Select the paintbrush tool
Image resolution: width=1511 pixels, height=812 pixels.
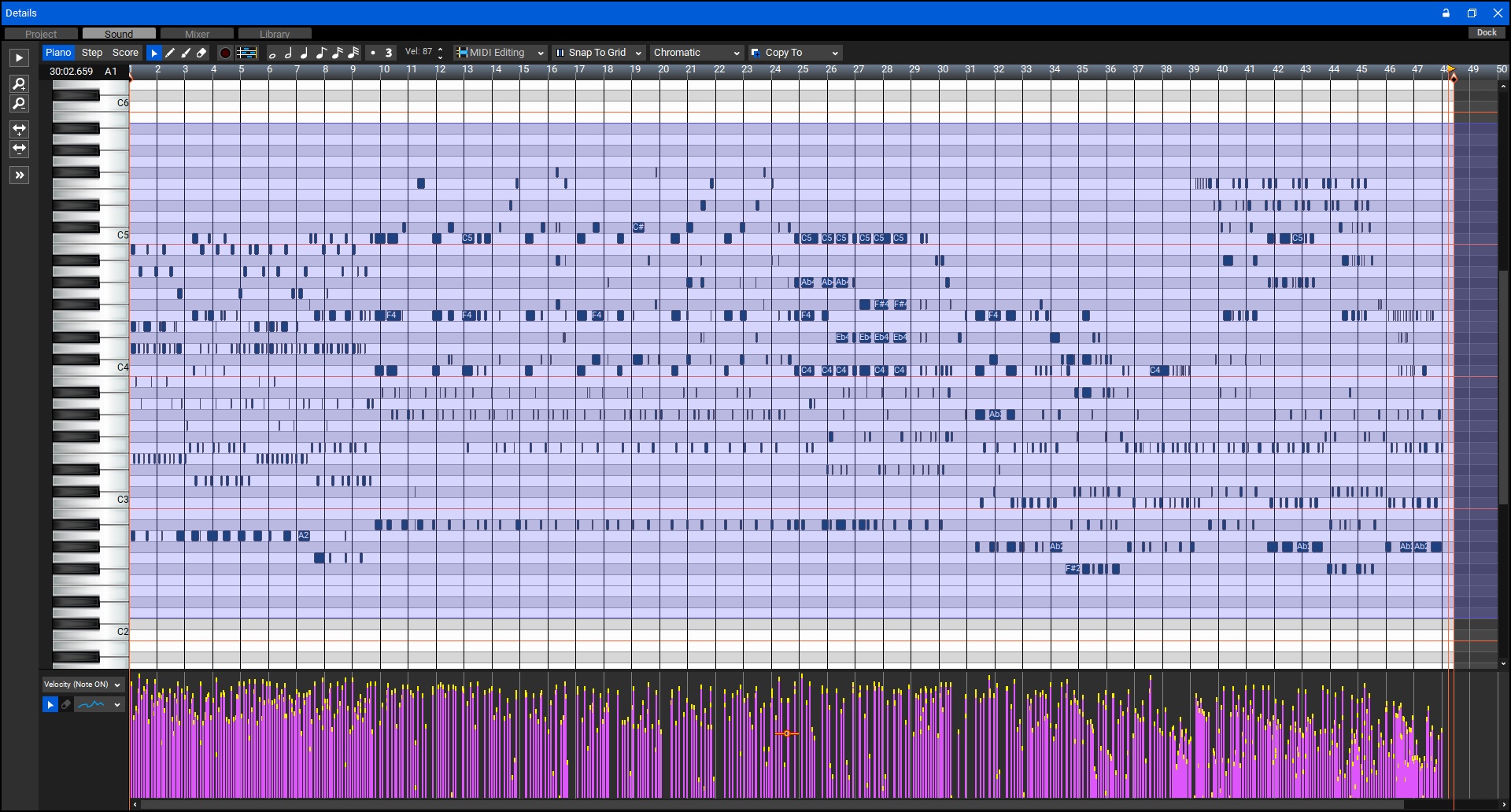(186, 53)
